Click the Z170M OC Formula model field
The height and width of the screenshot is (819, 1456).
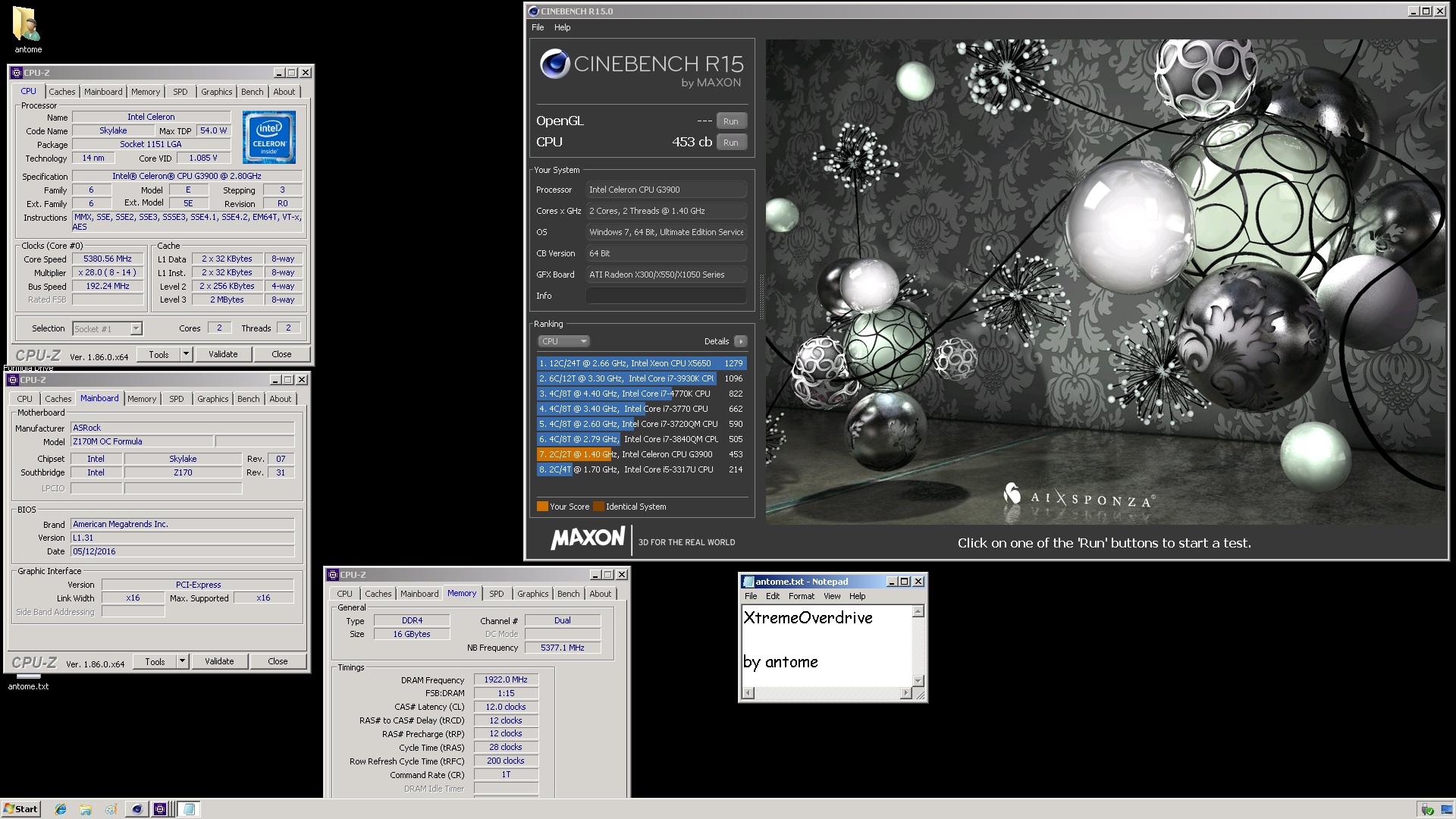[x=142, y=441]
